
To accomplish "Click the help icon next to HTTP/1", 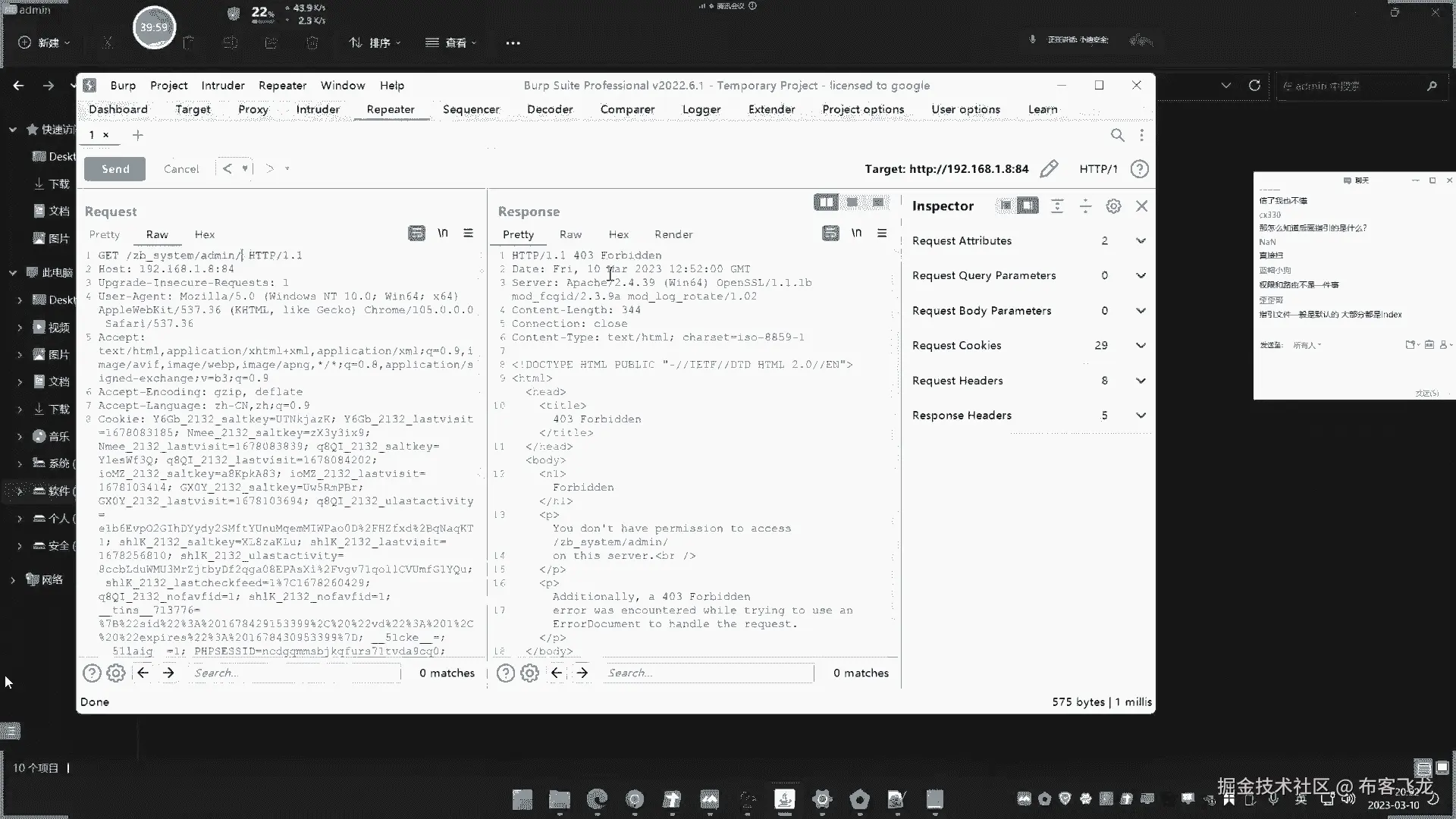I will click(1139, 169).
